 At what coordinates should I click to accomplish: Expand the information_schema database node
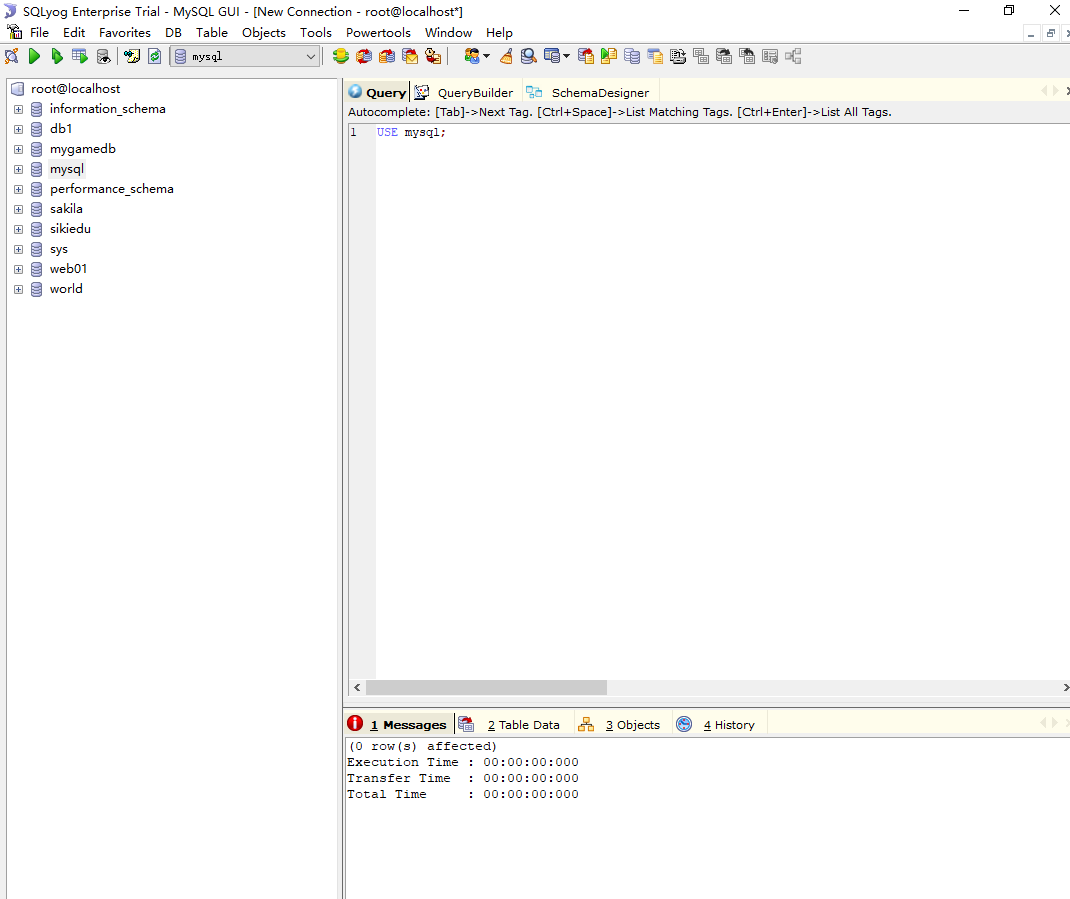(18, 109)
